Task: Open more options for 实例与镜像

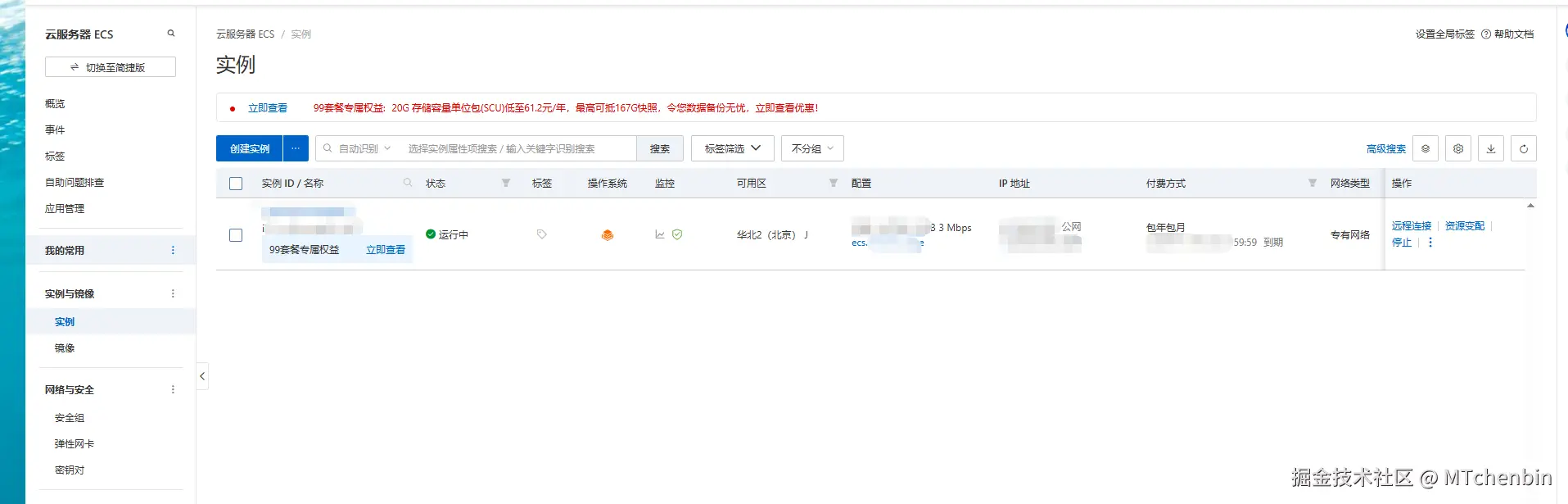Action: [173, 293]
